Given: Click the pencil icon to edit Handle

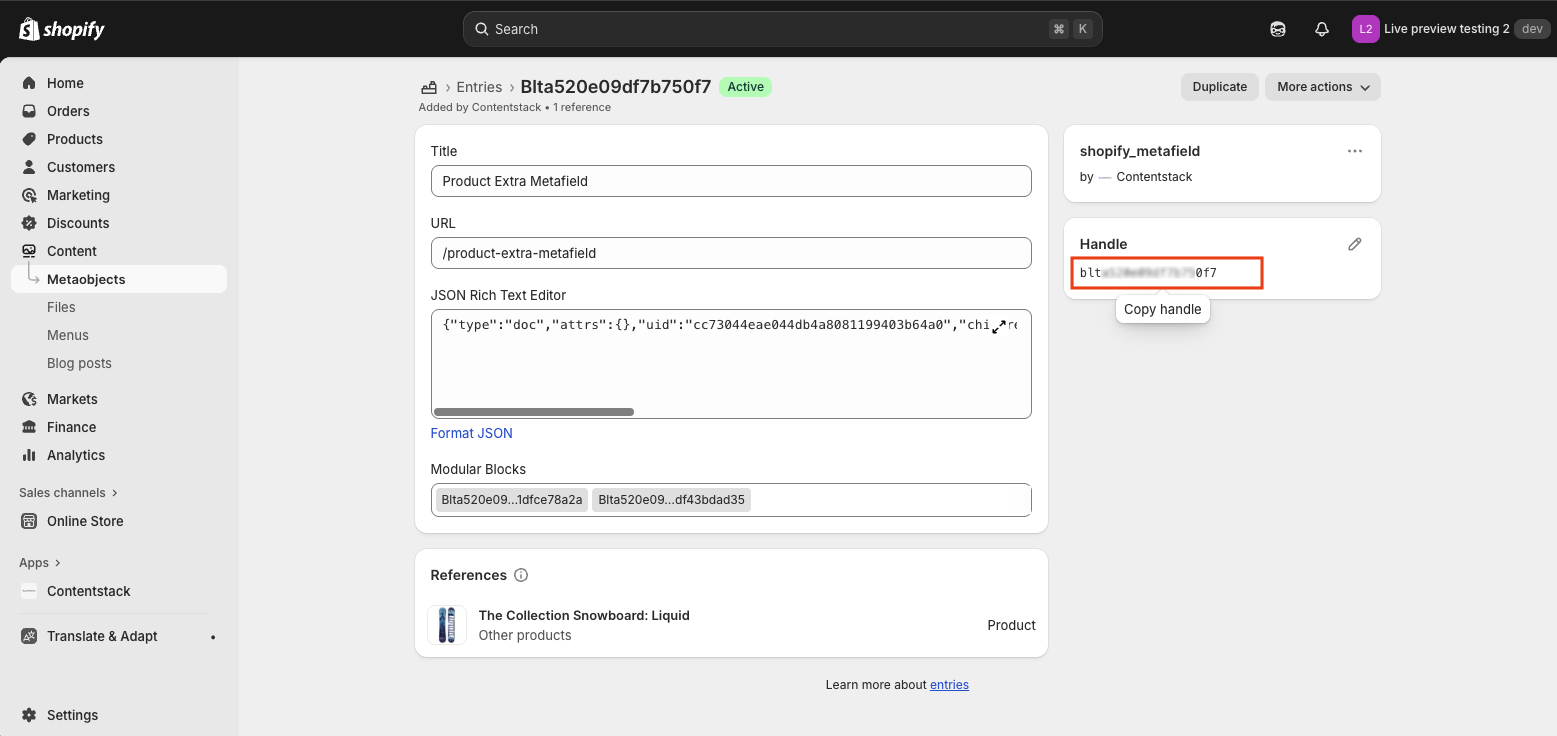Looking at the screenshot, I should pyautogui.click(x=1355, y=244).
